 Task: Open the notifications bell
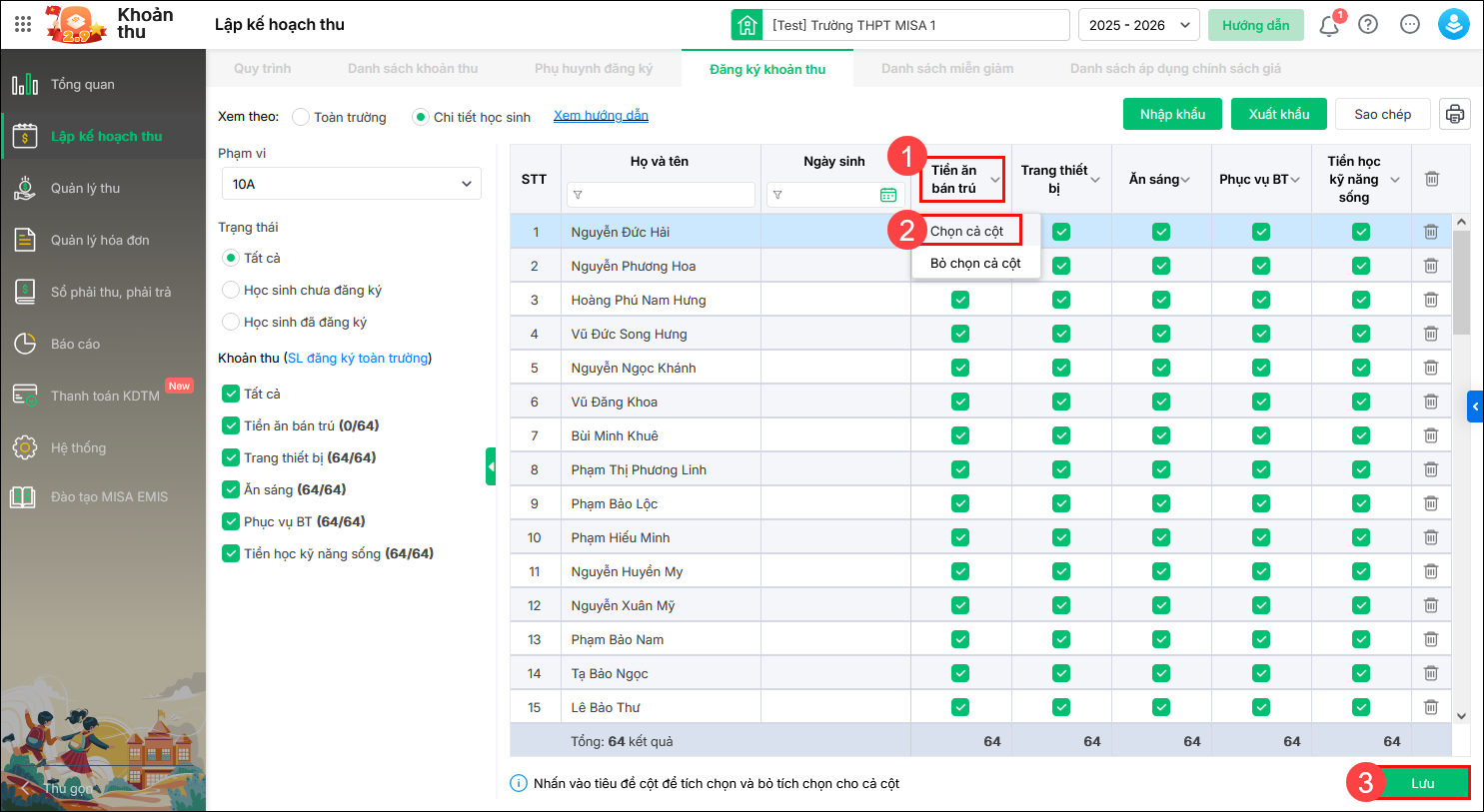pos(1329,26)
